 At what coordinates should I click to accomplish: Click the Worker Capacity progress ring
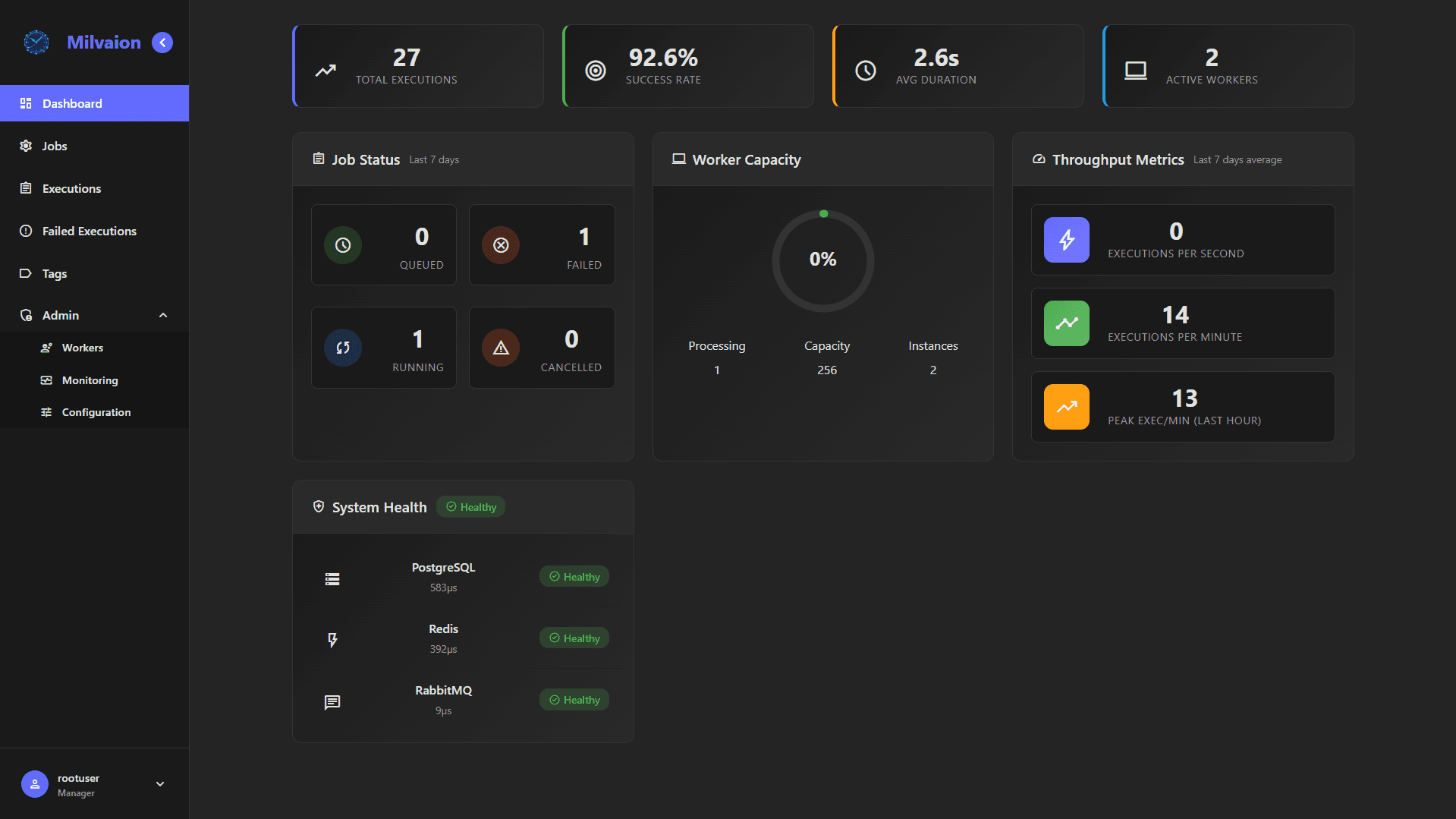tap(822, 260)
